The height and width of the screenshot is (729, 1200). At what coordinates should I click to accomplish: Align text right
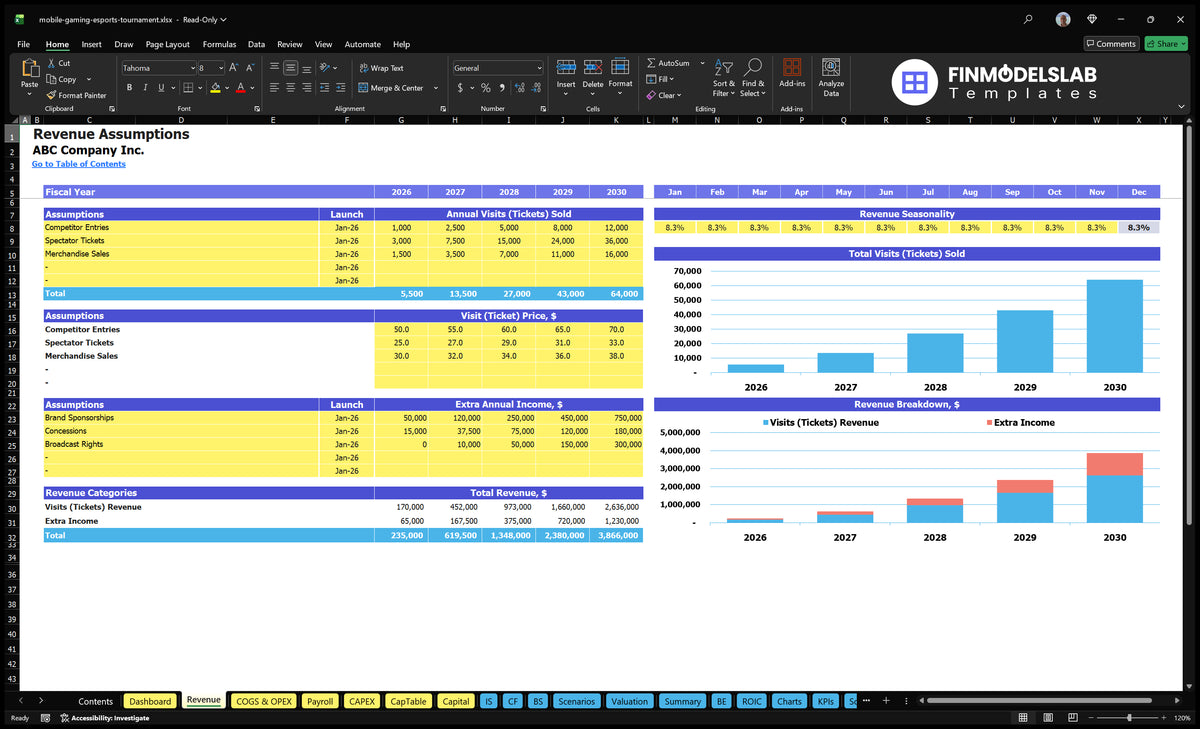pyautogui.click(x=306, y=88)
